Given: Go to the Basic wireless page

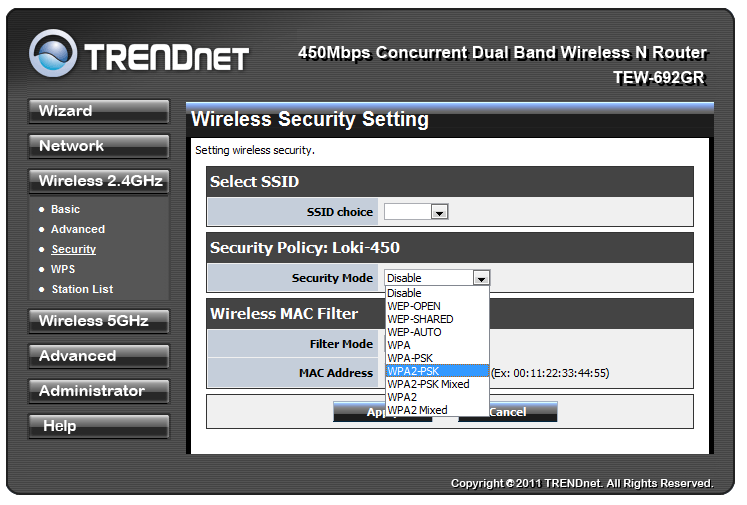Looking at the screenshot, I should point(65,209).
